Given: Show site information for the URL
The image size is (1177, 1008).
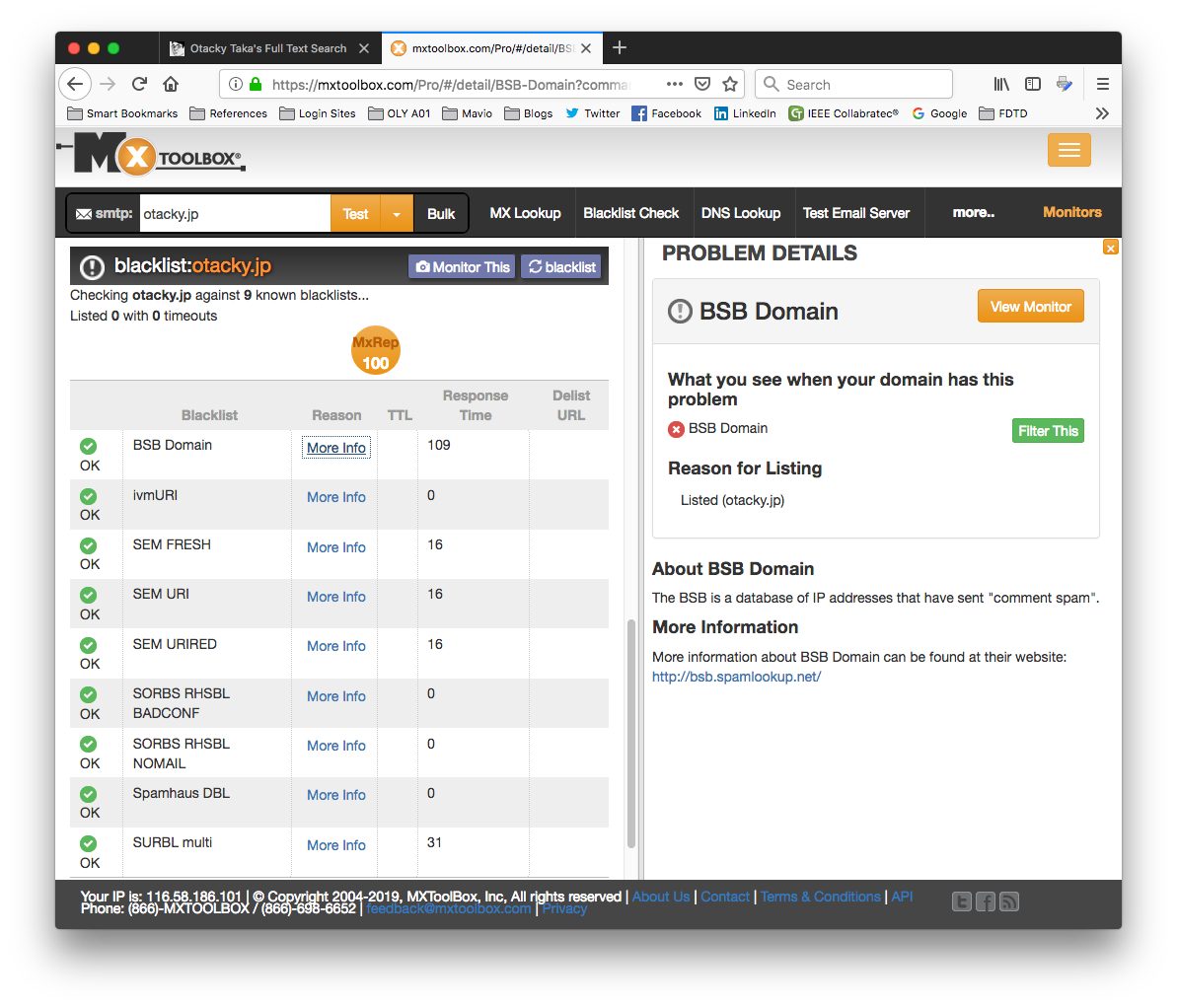Looking at the screenshot, I should (236, 84).
